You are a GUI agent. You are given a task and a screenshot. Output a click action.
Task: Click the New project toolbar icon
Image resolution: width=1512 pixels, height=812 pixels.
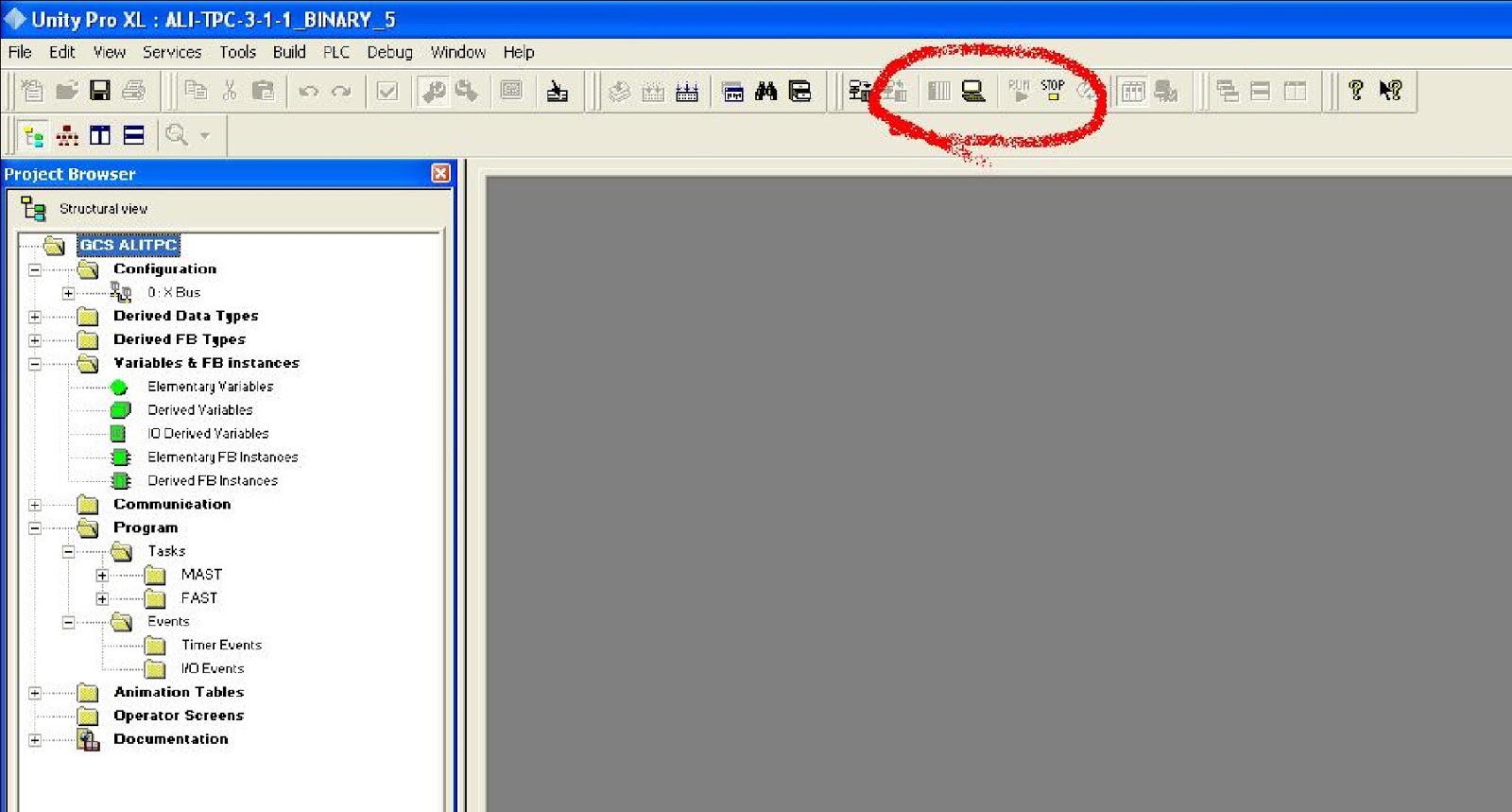[32, 91]
